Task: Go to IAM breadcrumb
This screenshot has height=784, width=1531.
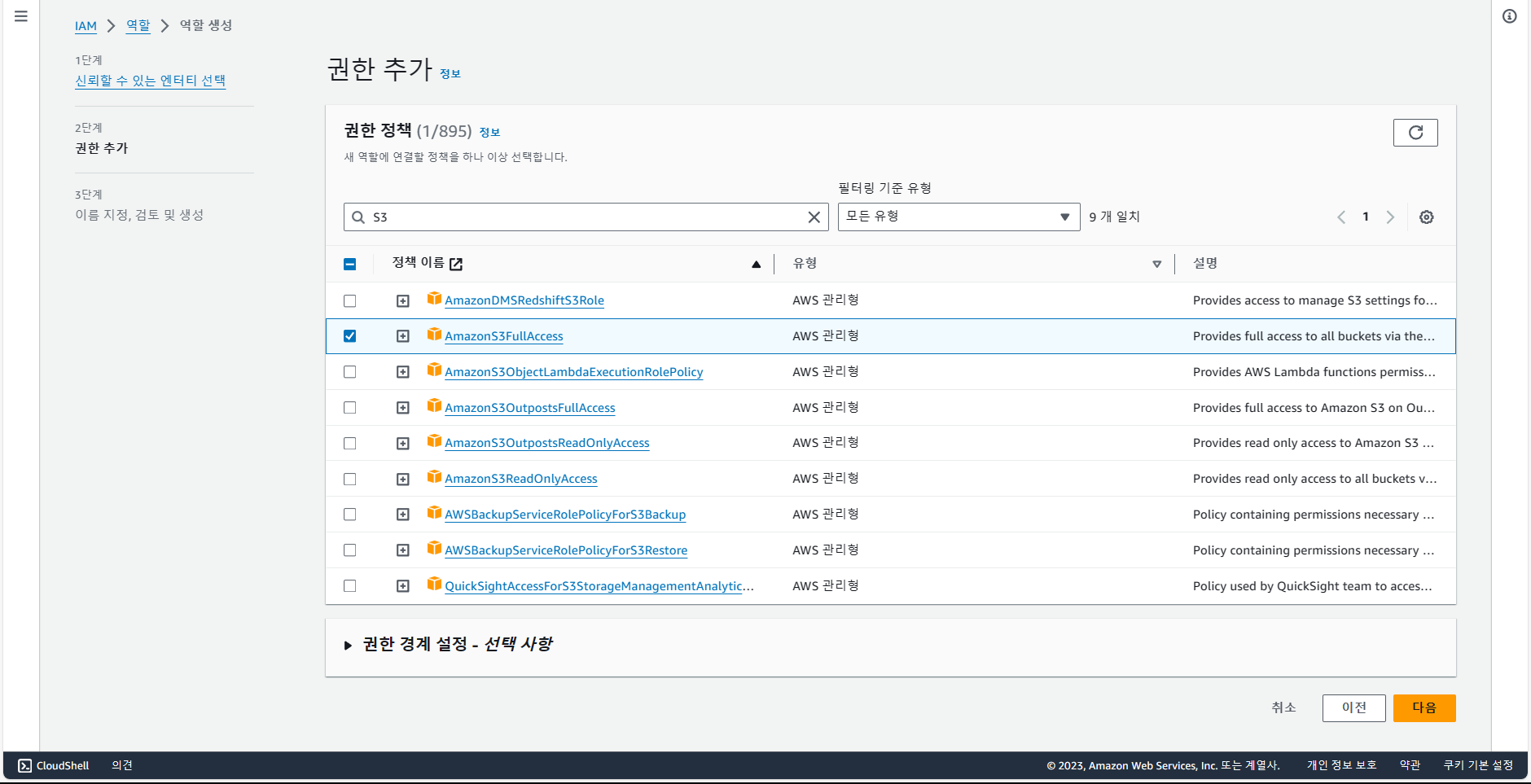Action: click(x=86, y=26)
